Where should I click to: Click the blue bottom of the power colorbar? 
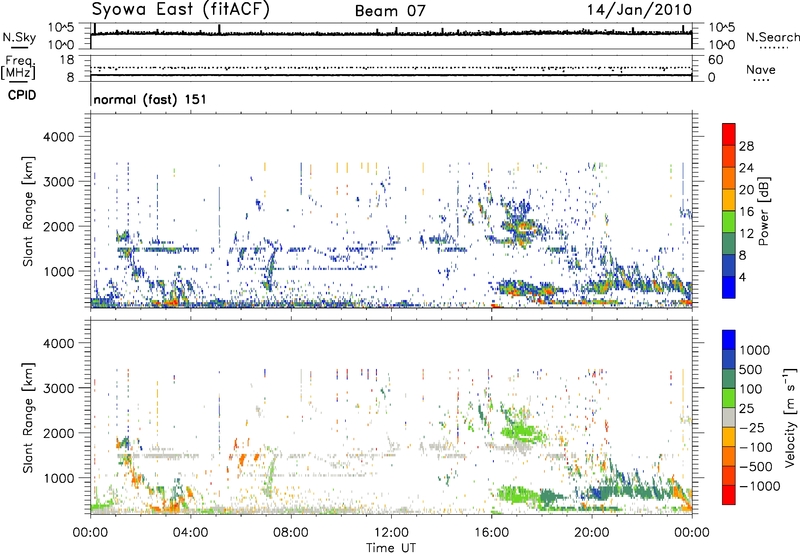coord(729,287)
